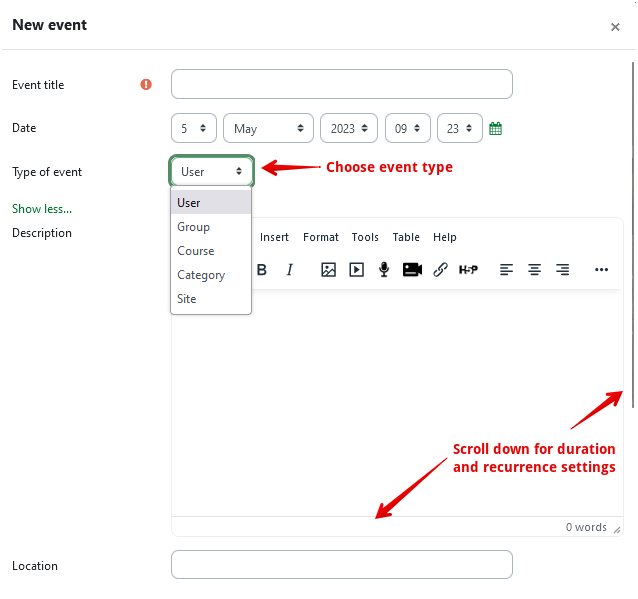Insert an image into the description
Viewport: 638px width, 599px height.
pos(328,270)
